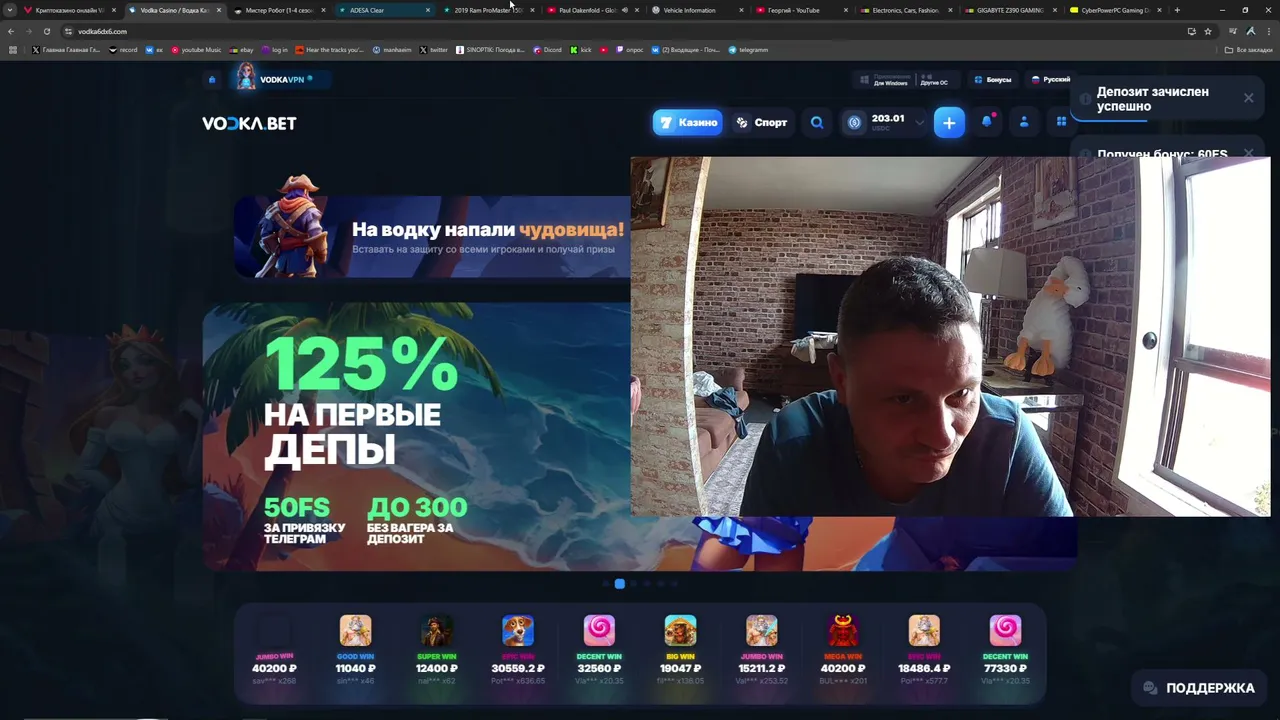1280x720 pixels.
Task: Click 'Другие ОС' download option
Action: coord(934,80)
